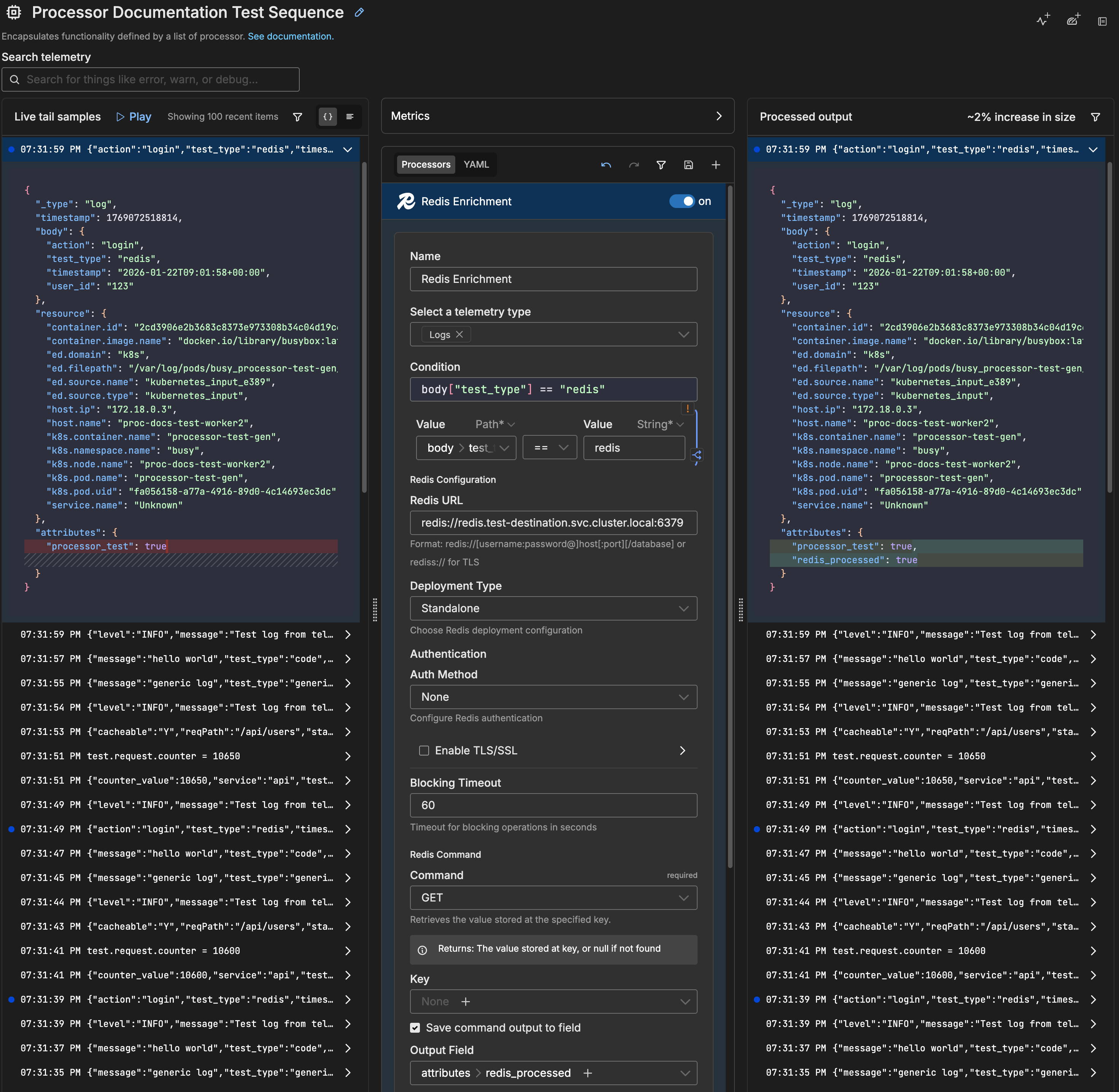
Task: Expand the Metrics panel chevron
Action: 719,115
